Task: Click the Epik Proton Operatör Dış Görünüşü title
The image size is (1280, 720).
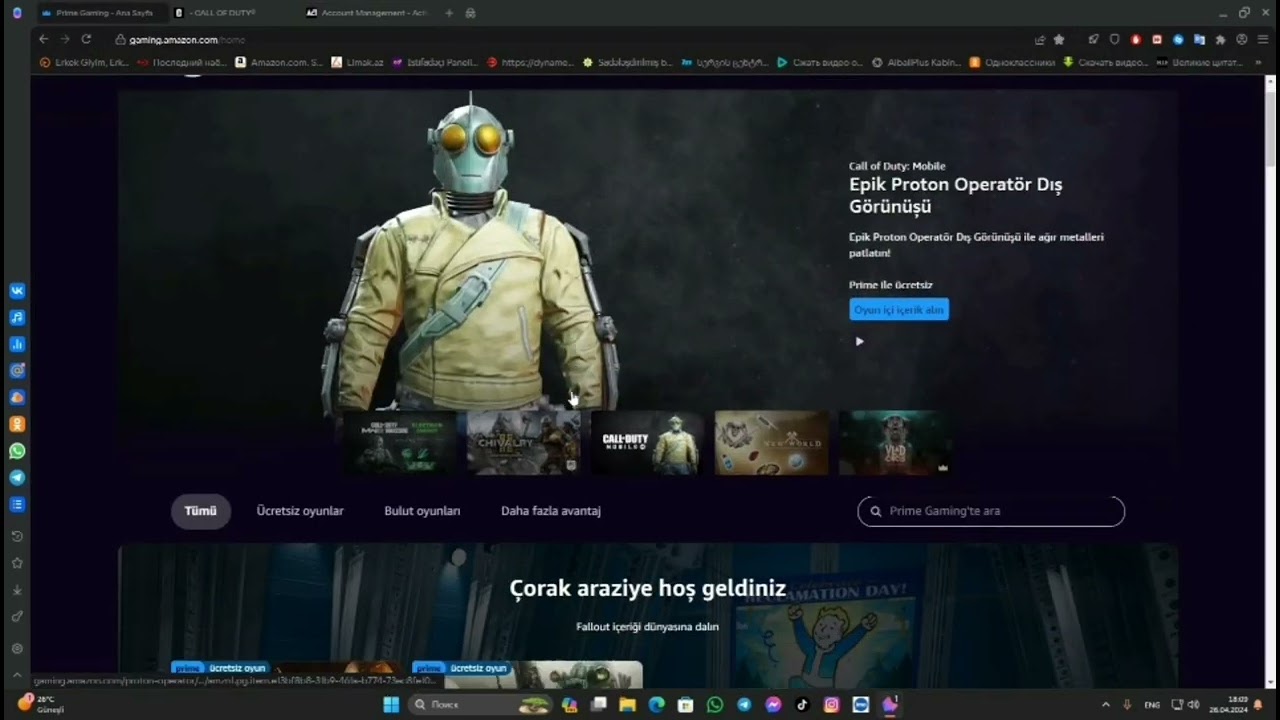Action: coord(956,195)
